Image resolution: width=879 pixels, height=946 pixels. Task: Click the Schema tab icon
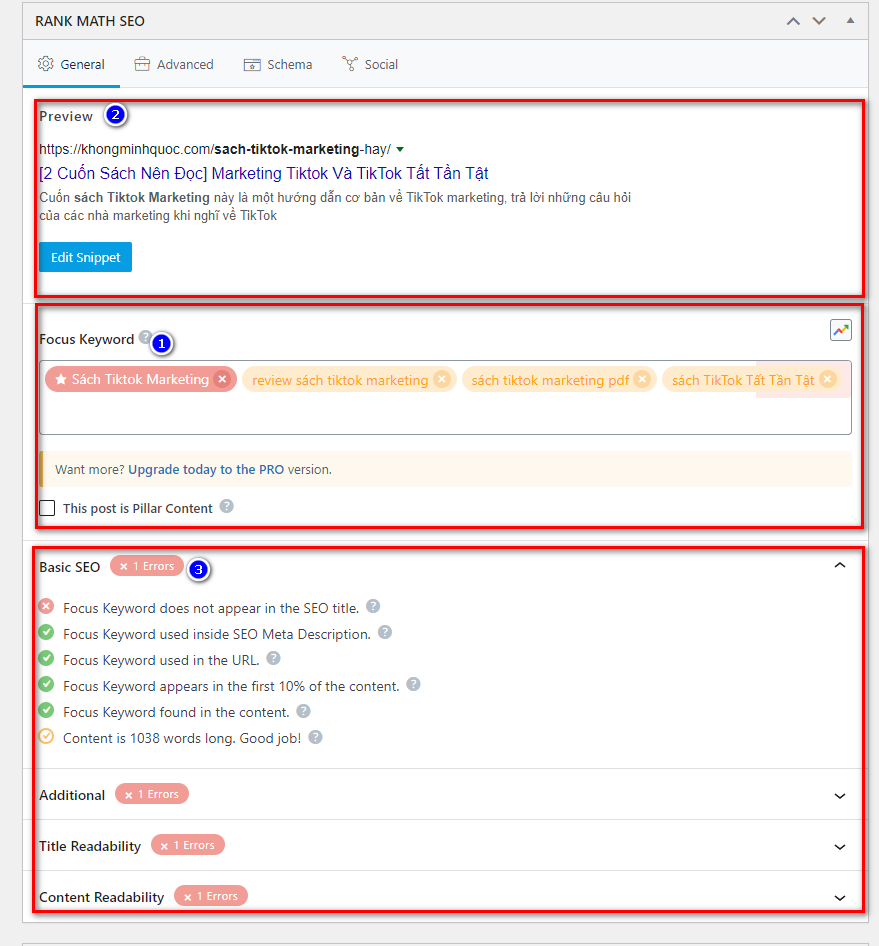[x=251, y=63]
